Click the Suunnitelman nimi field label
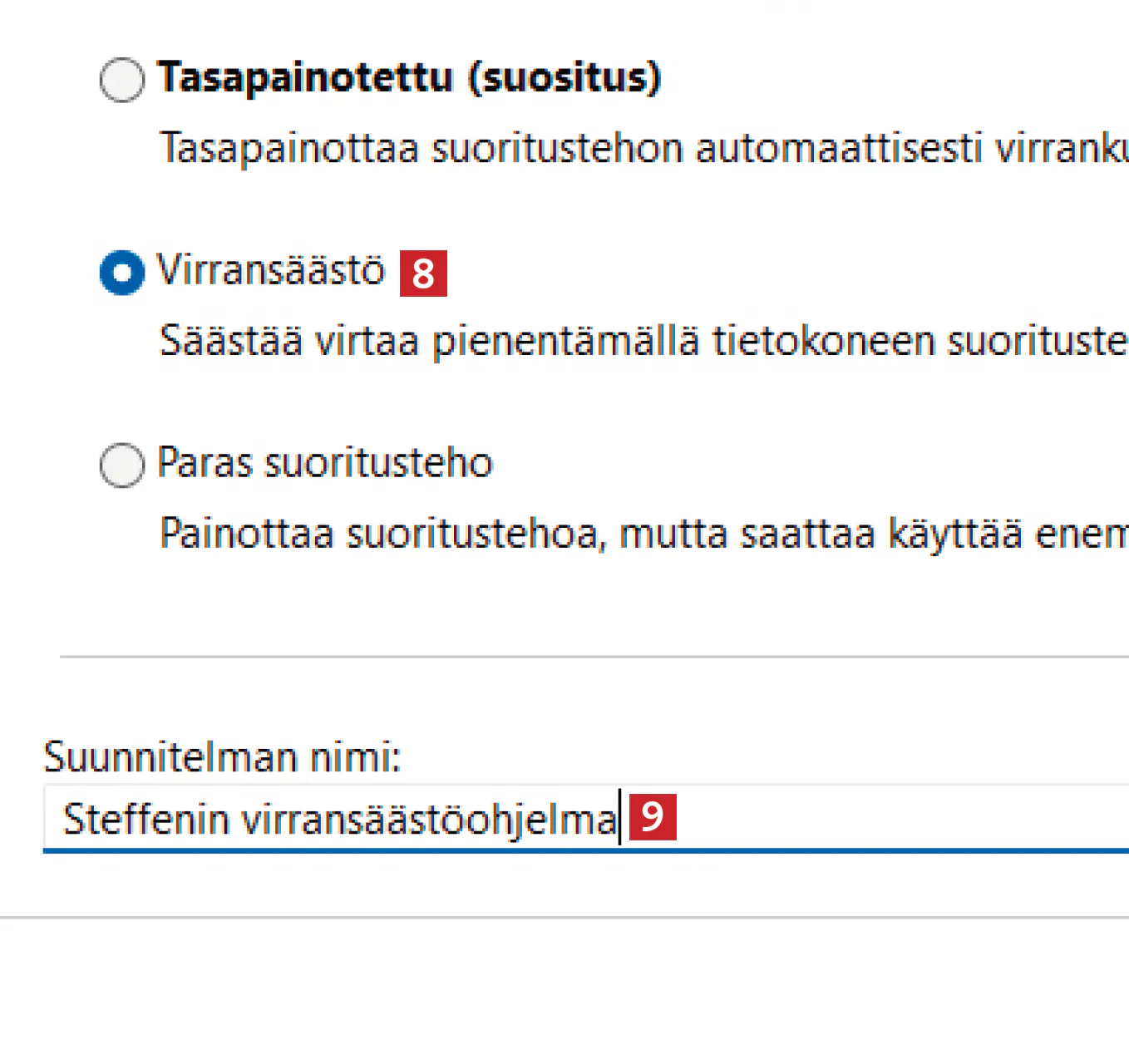This screenshot has height=1064, width=1129. point(222,757)
